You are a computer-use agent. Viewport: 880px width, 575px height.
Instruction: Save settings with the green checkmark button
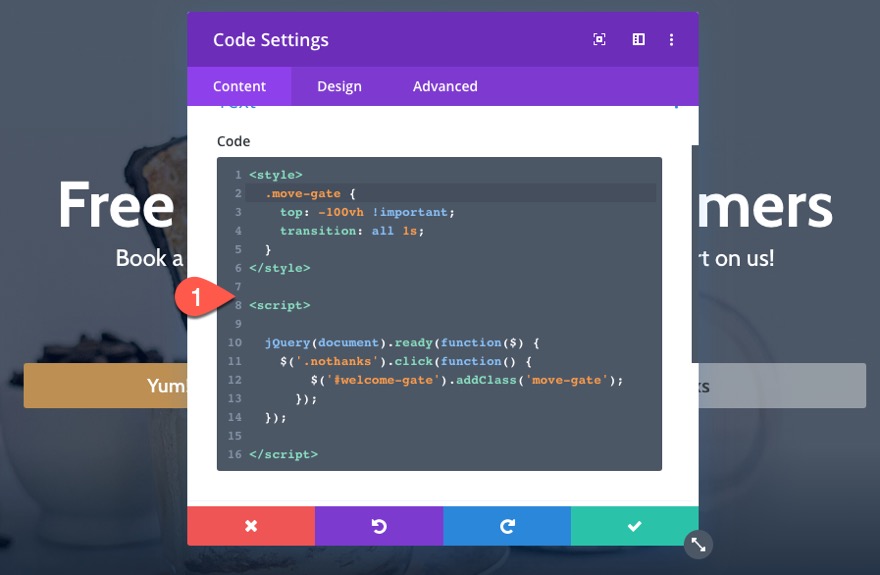635,526
